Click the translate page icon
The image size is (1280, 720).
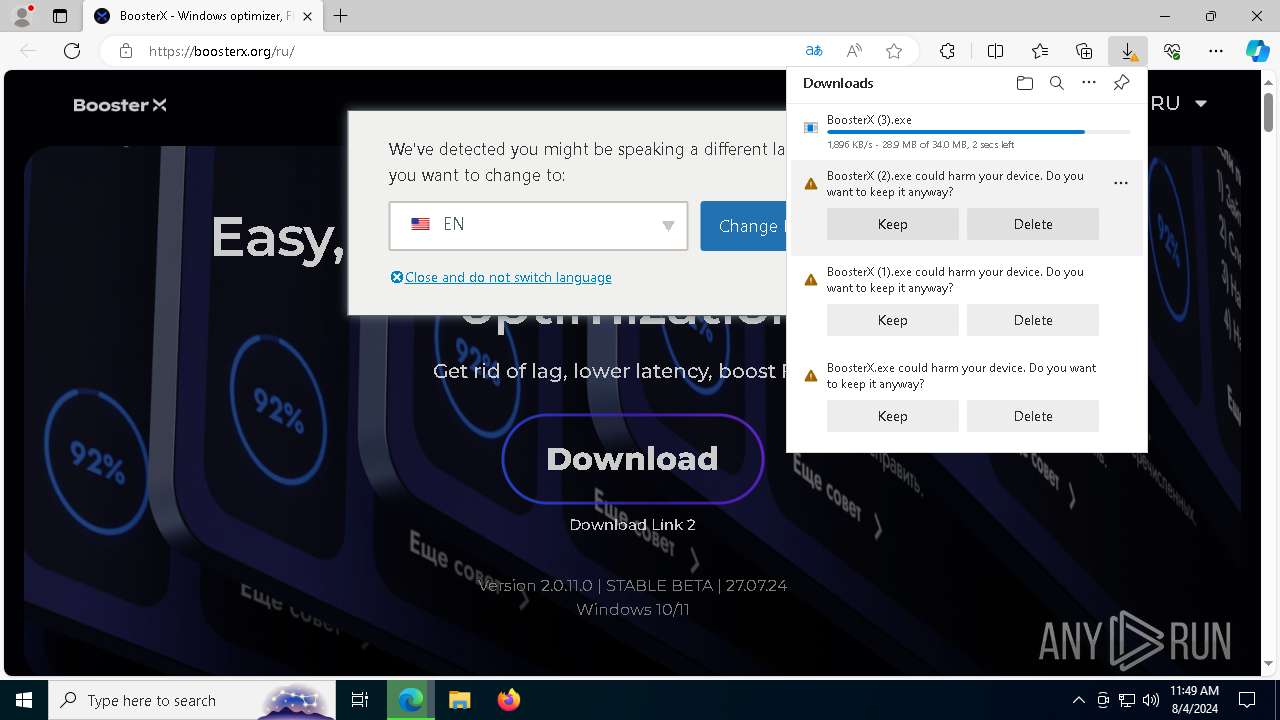click(x=814, y=51)
